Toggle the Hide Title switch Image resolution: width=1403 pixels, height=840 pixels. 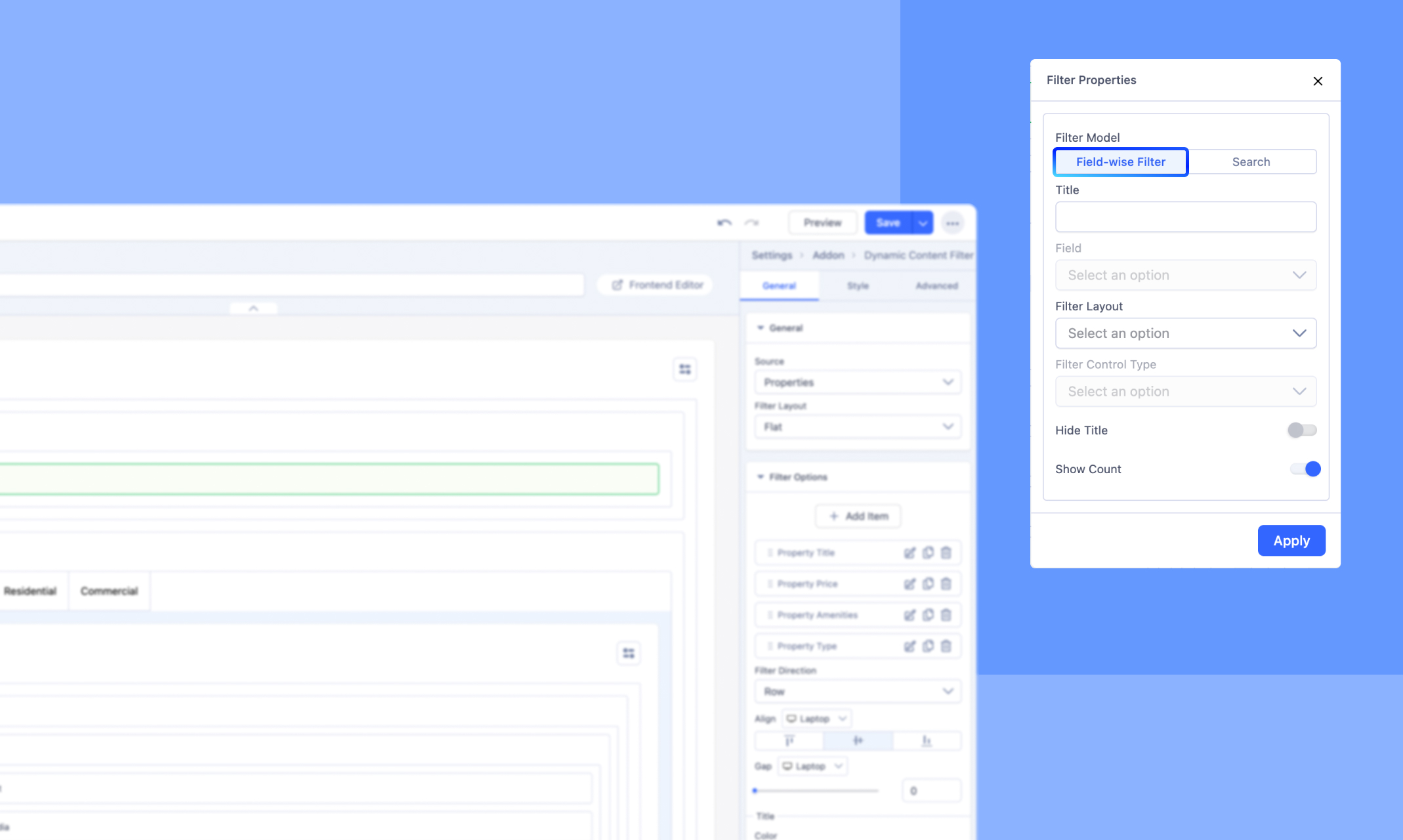point(1302,430)
